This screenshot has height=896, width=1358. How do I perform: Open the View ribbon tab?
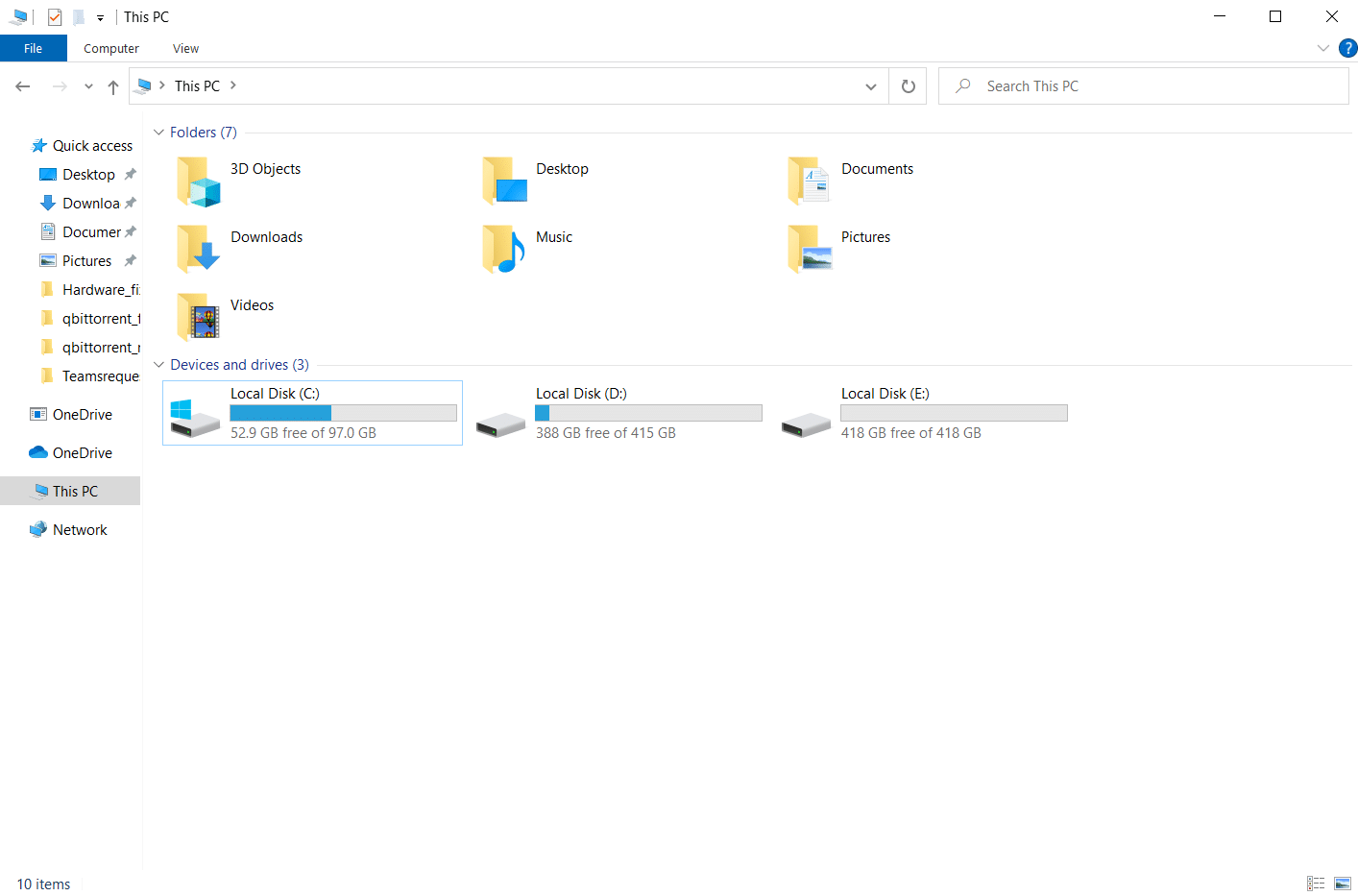[x=186, y=48]
